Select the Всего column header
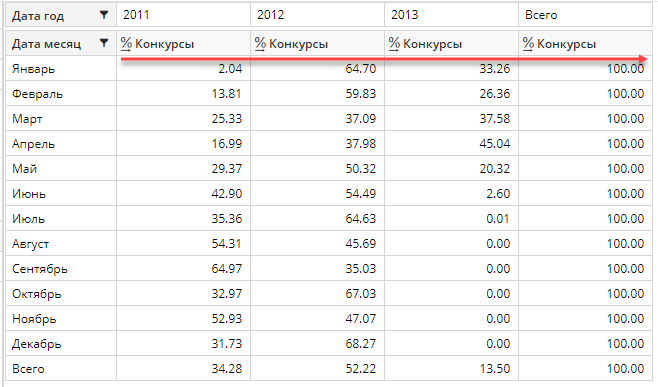 [585, 15]
